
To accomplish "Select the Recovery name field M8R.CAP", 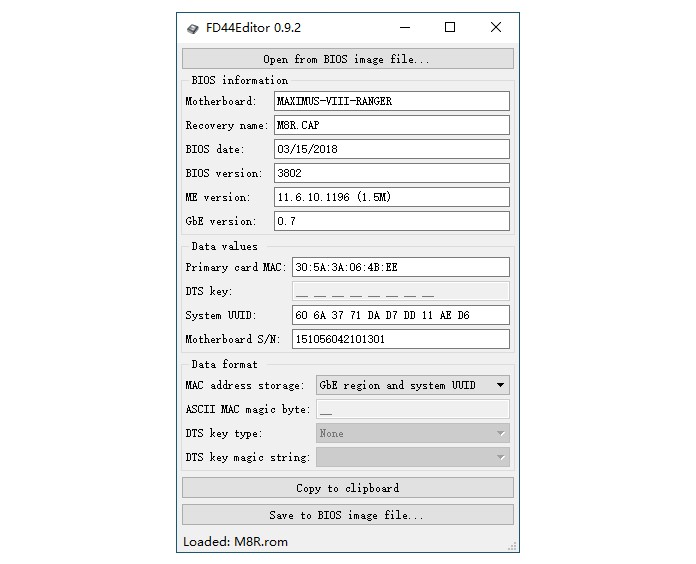I will (x=391, y=125).
